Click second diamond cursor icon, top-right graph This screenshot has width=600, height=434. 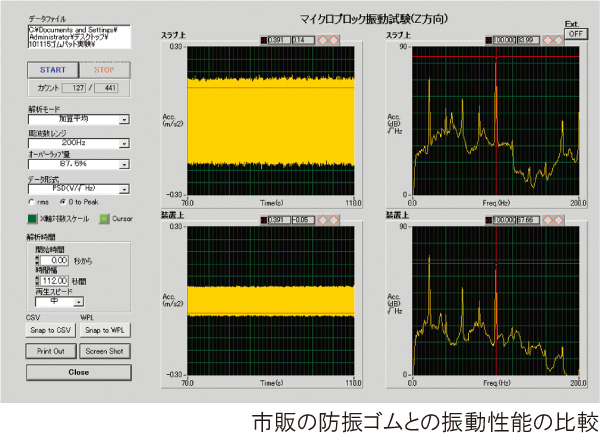558,40
